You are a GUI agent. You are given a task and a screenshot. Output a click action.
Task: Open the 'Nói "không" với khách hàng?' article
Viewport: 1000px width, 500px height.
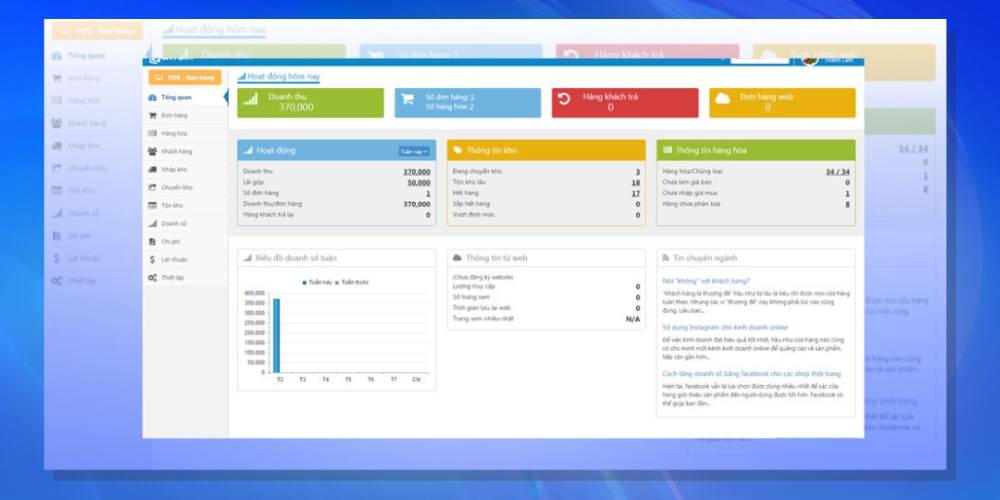[706, 281]
